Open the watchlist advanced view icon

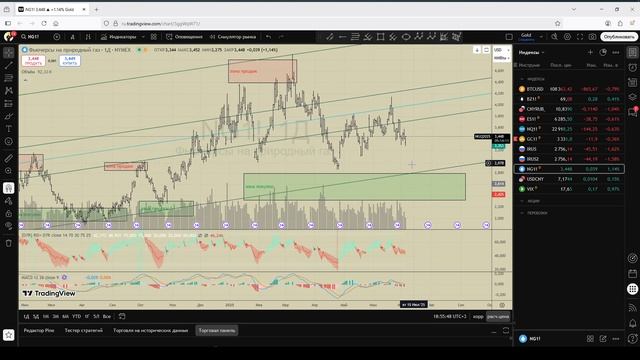click(603, 52)
